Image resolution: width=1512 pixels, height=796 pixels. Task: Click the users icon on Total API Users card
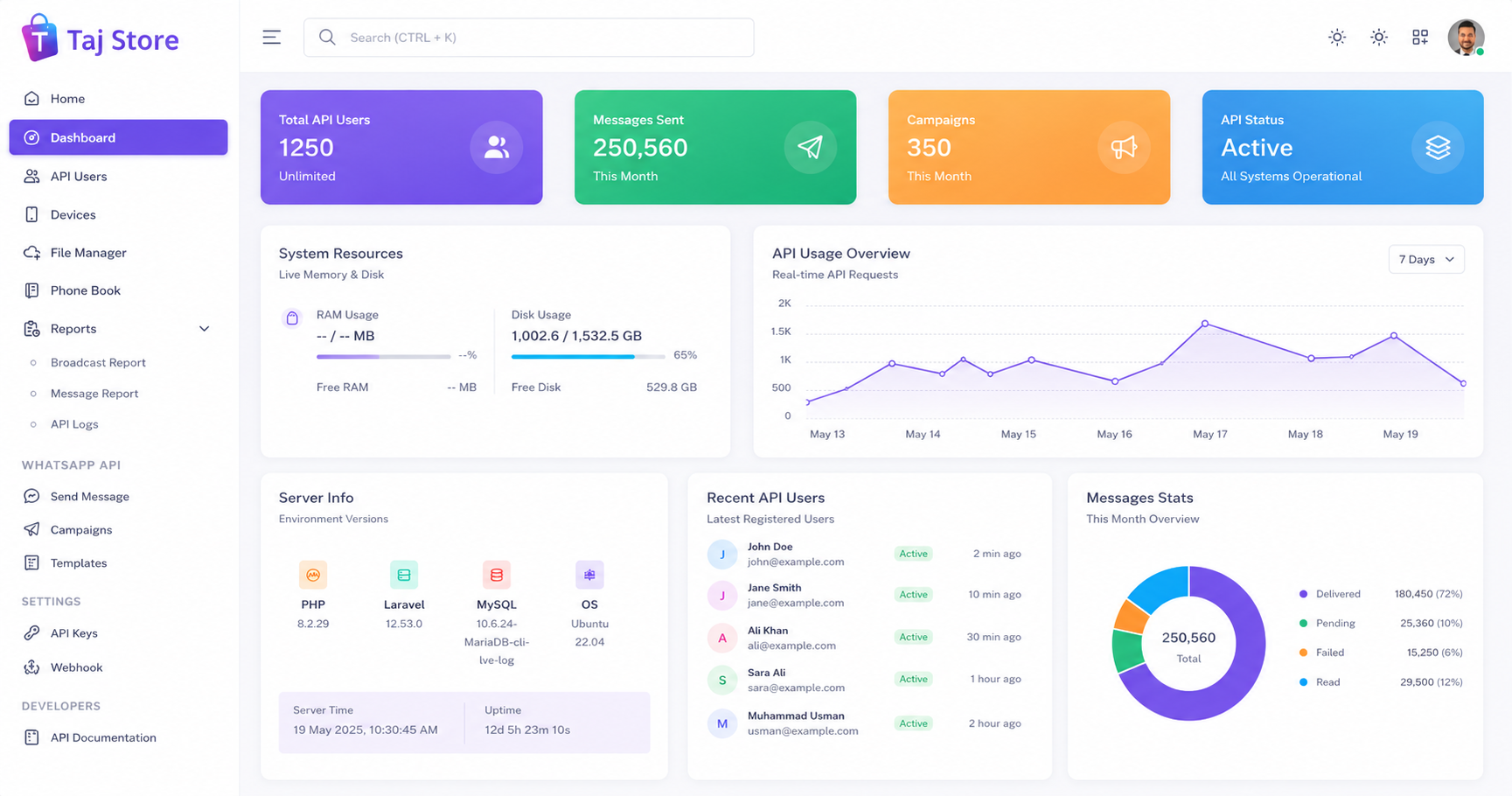tap(497, 147)
